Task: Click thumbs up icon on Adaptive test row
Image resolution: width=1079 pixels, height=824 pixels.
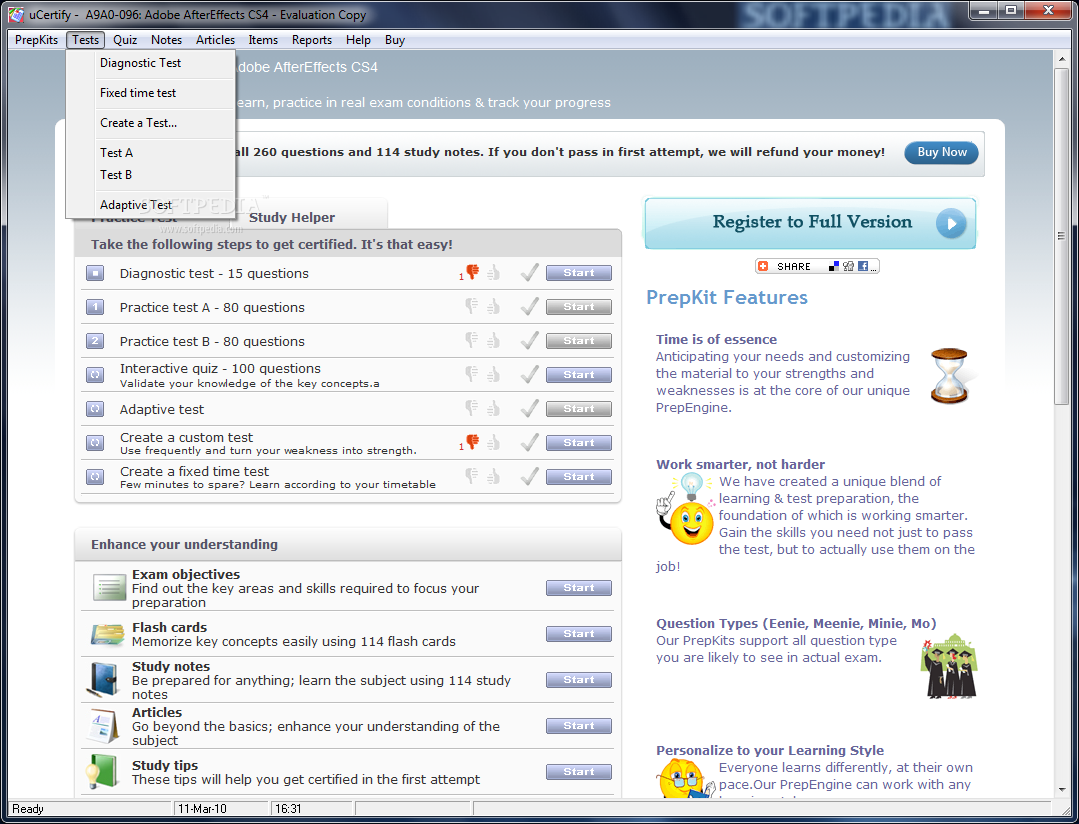Action: click(493, 409)
